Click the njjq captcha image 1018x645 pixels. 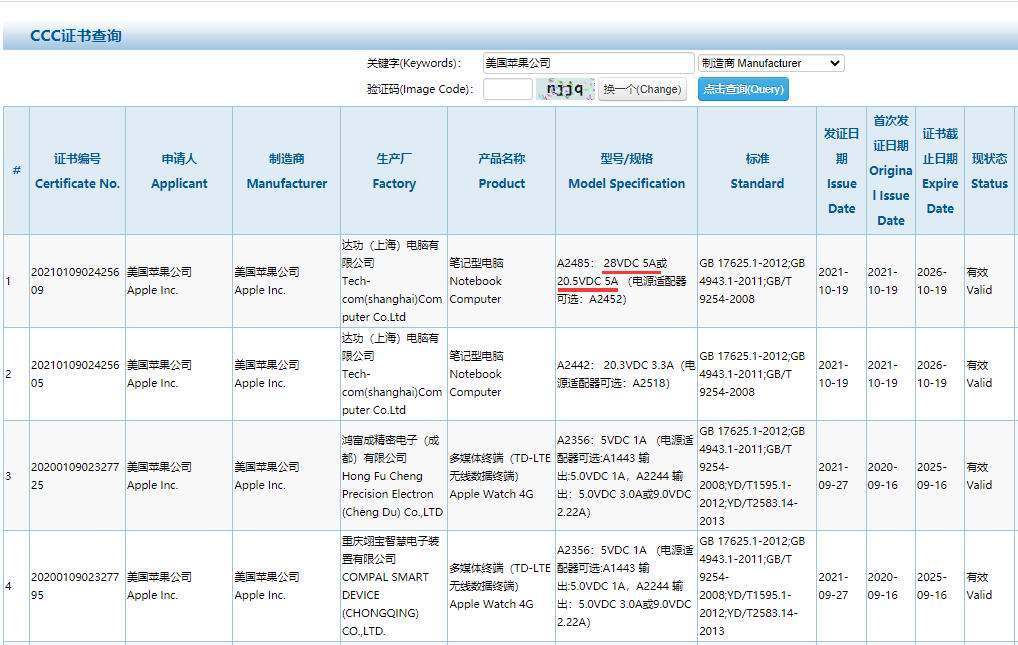point(565,89)
